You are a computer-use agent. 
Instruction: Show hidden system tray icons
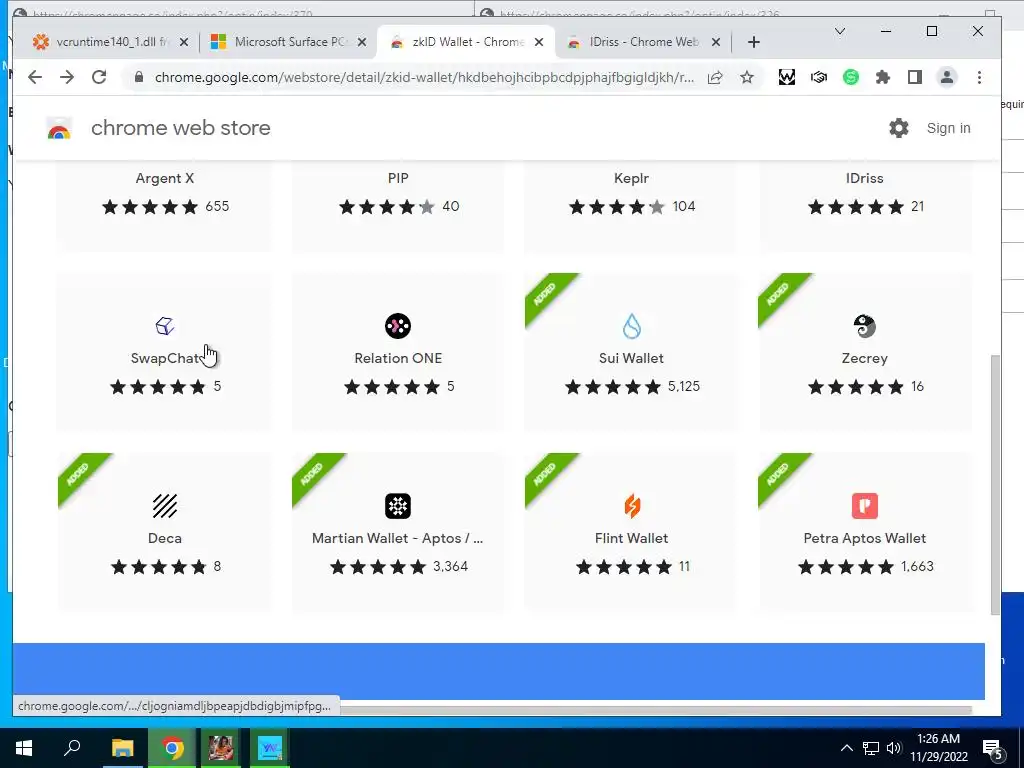click(x=846, y=748)
